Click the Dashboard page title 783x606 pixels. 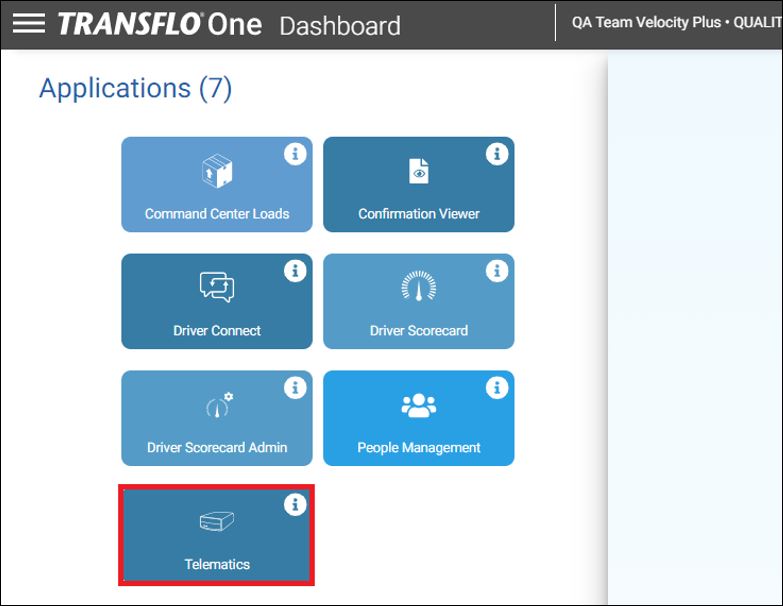coord(340,26)
